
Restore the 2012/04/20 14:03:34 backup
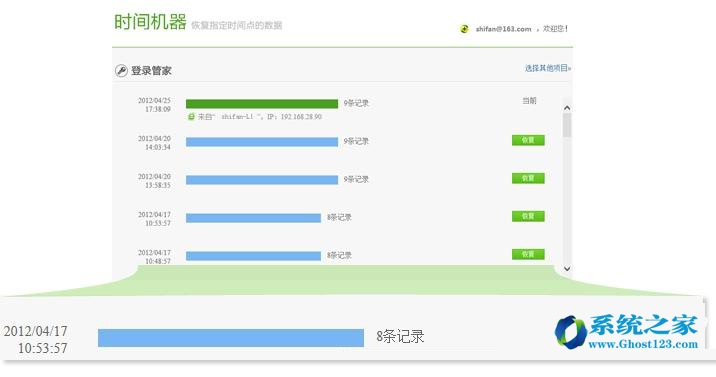point(528,140)
